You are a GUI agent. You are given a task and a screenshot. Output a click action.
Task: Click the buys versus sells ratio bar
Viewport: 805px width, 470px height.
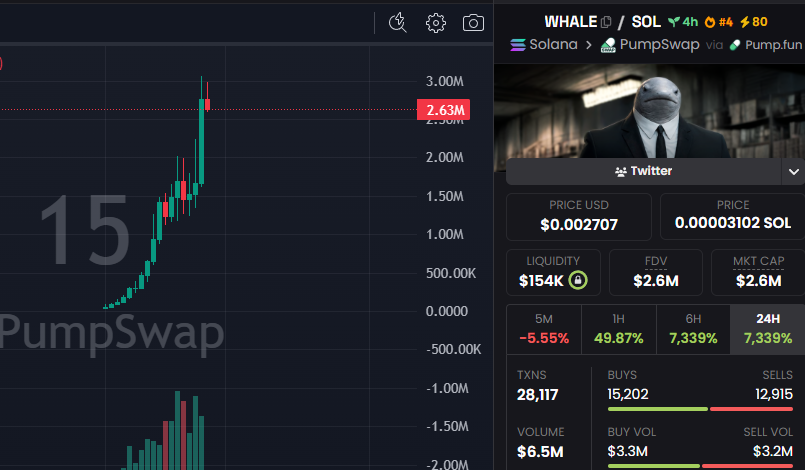tap(700, 409)
